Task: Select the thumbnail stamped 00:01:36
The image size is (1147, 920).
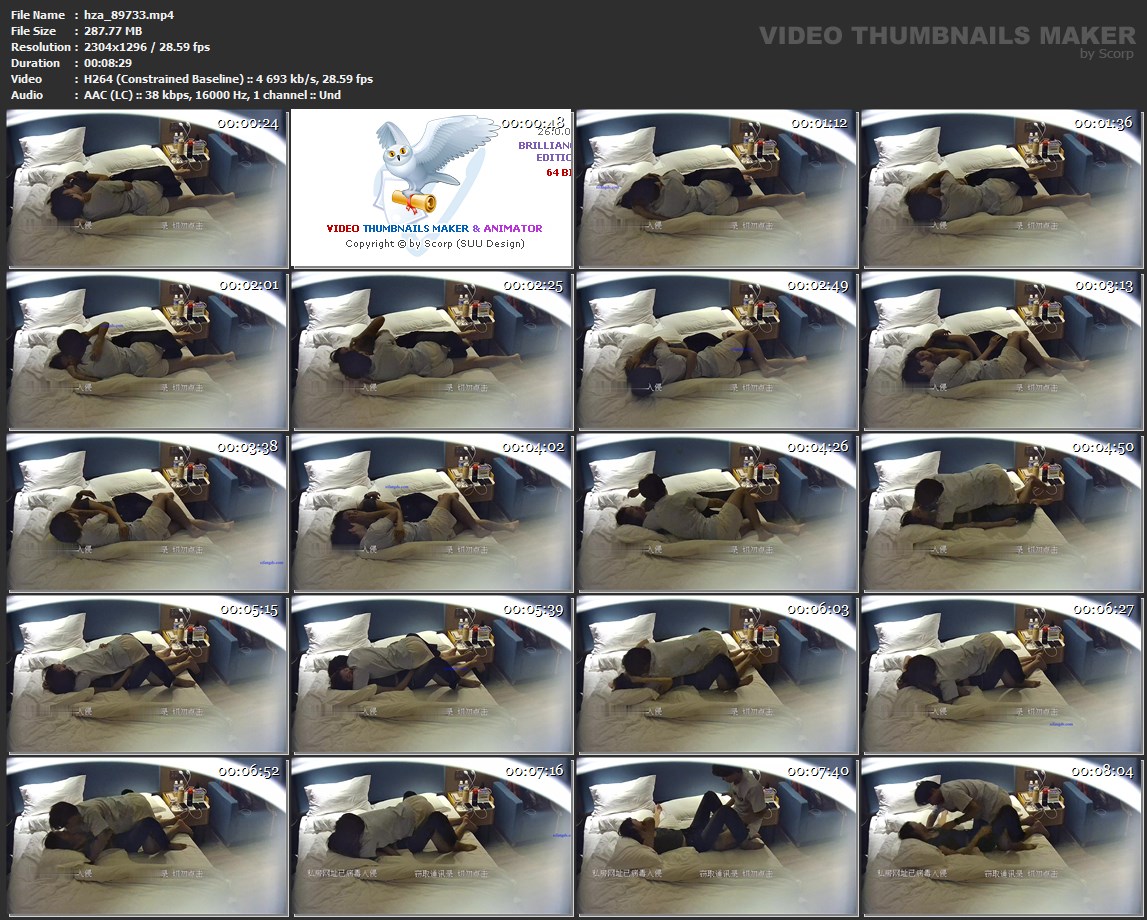Action: coord(1002,189)
